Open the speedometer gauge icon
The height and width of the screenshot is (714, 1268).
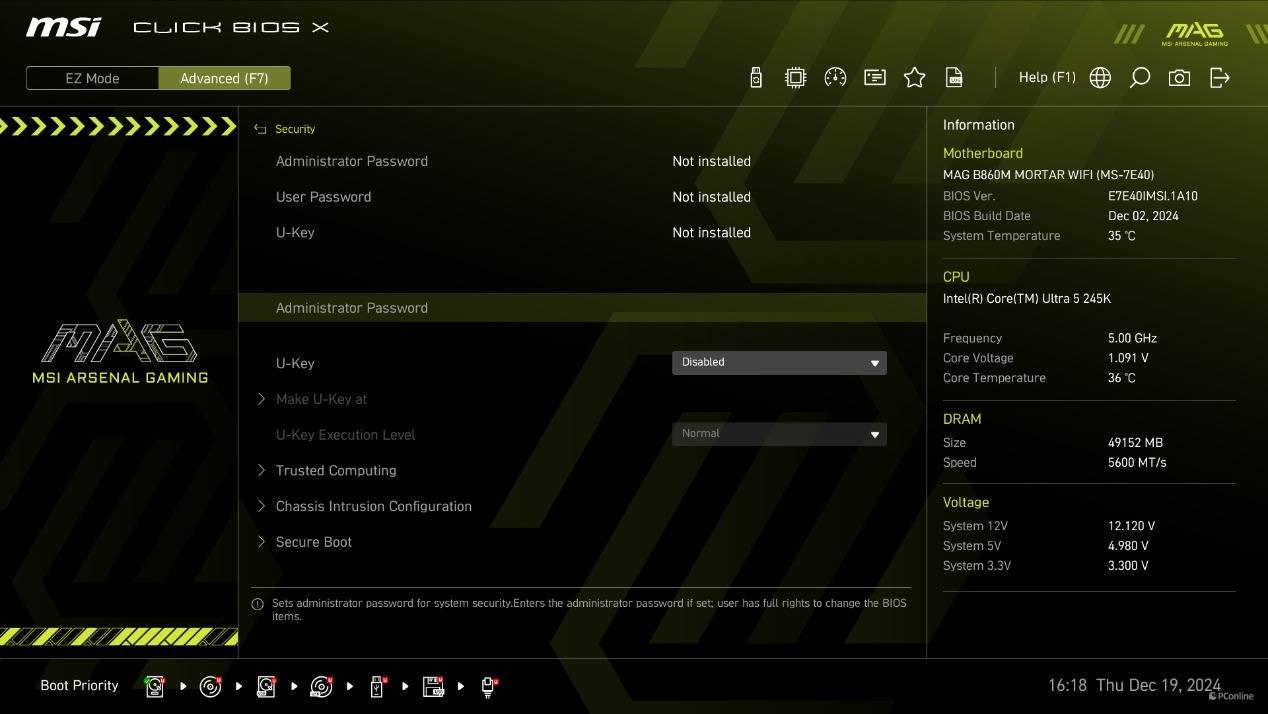835,78
